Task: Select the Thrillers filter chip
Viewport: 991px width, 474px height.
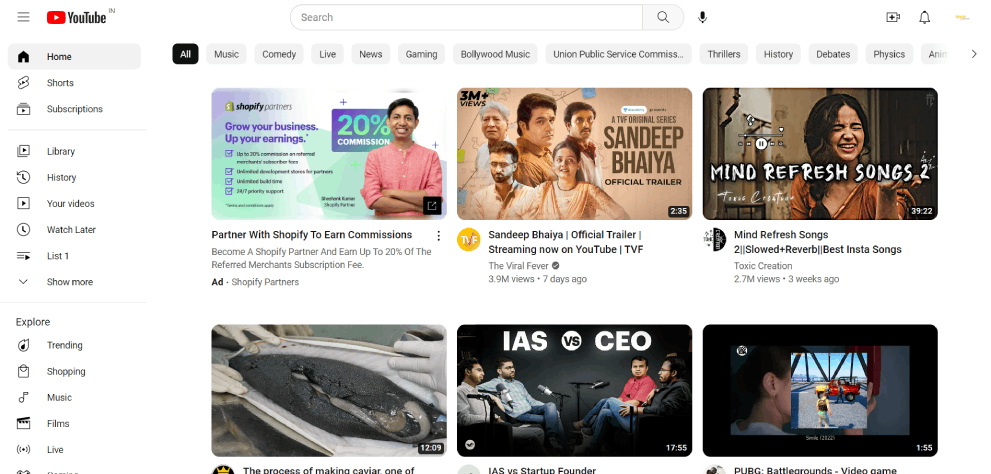Action: (x=724, y=54)
